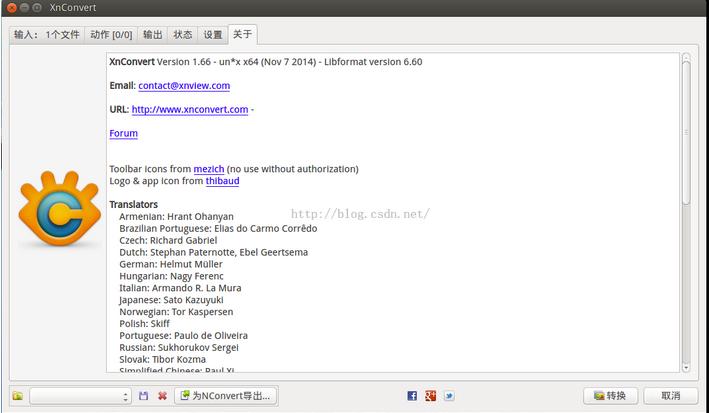This screenshot has height=413, width=709.
Task: Click the XnConvert logo image
Action: [x=59, y=209]
